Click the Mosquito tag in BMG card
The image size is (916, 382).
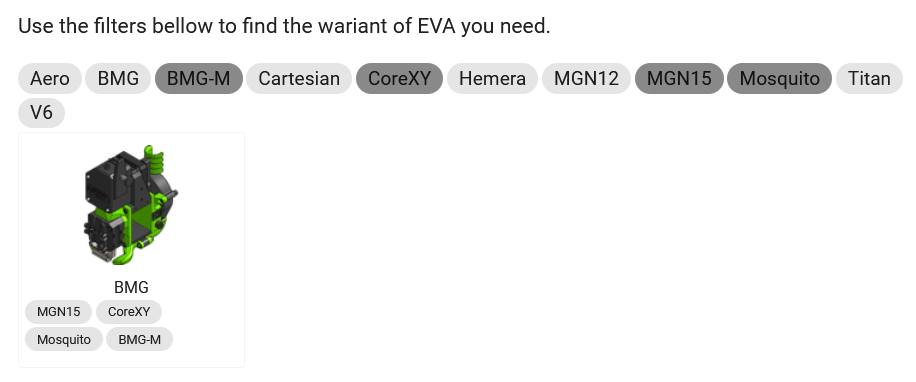click(x=64, y=339)
